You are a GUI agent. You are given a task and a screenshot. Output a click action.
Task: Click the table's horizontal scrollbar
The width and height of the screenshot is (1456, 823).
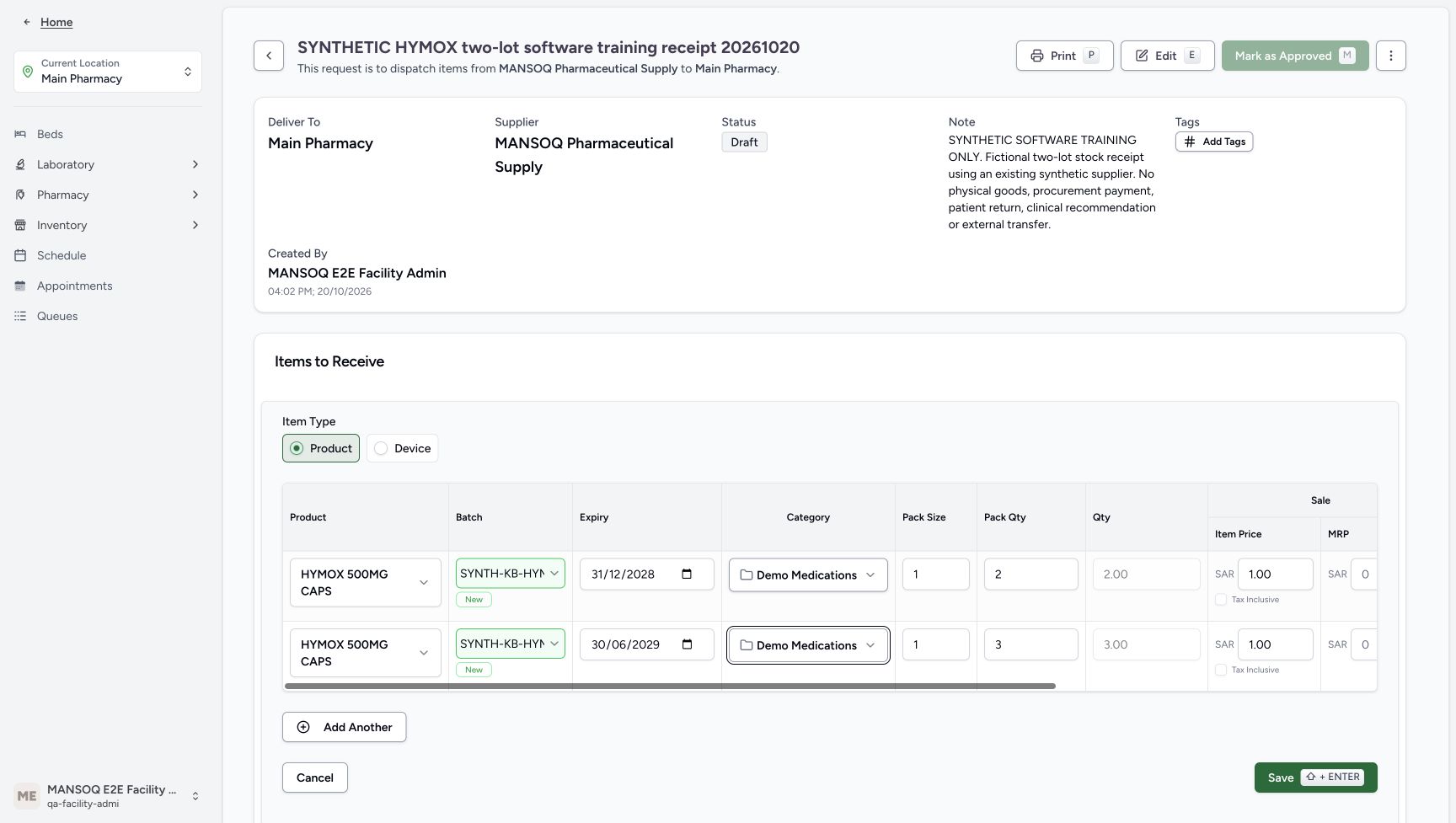pos(670,687)
